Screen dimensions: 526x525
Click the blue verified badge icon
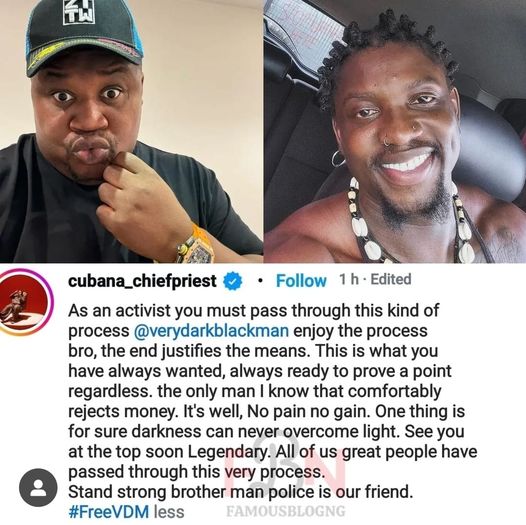click(233, 281)
